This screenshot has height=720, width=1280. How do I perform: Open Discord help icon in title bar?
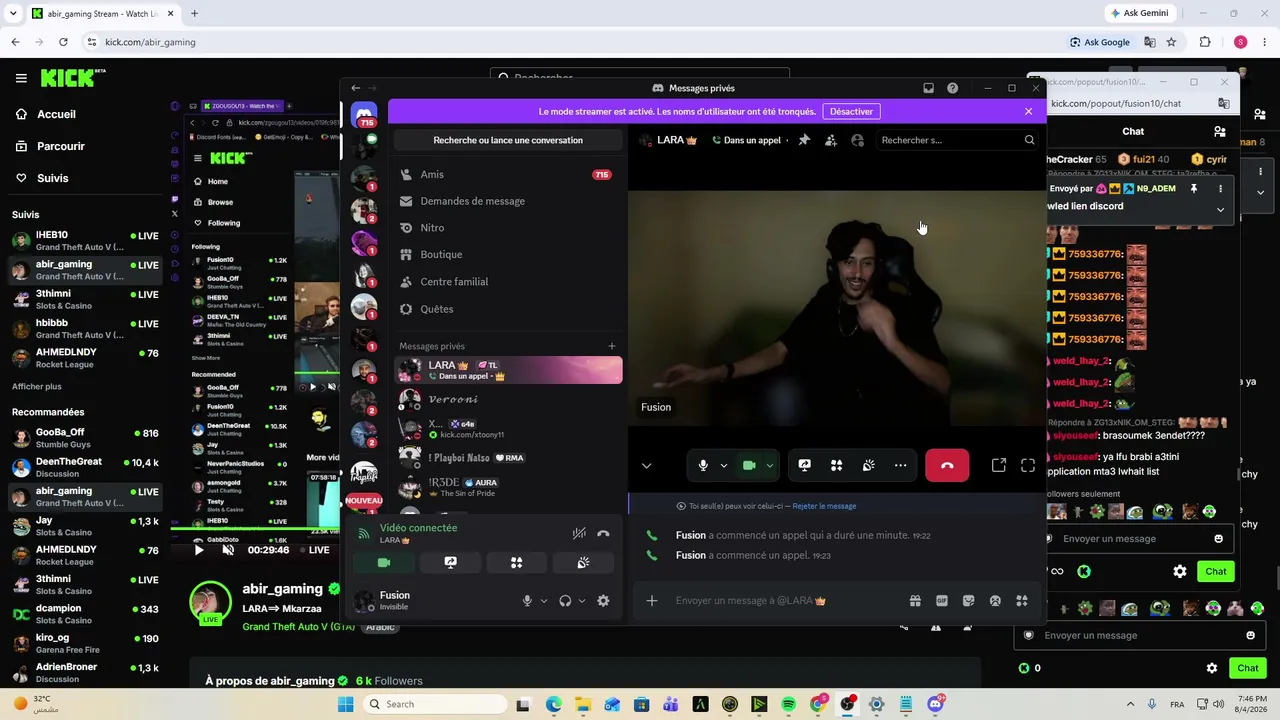tap(952, 88)
